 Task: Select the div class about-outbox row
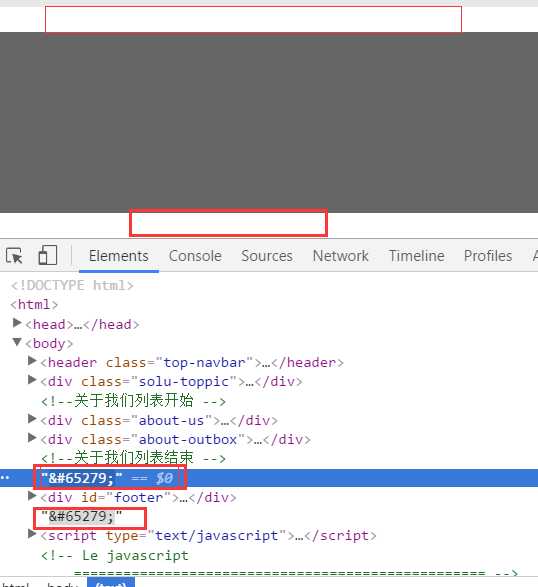tap(176, 439)
